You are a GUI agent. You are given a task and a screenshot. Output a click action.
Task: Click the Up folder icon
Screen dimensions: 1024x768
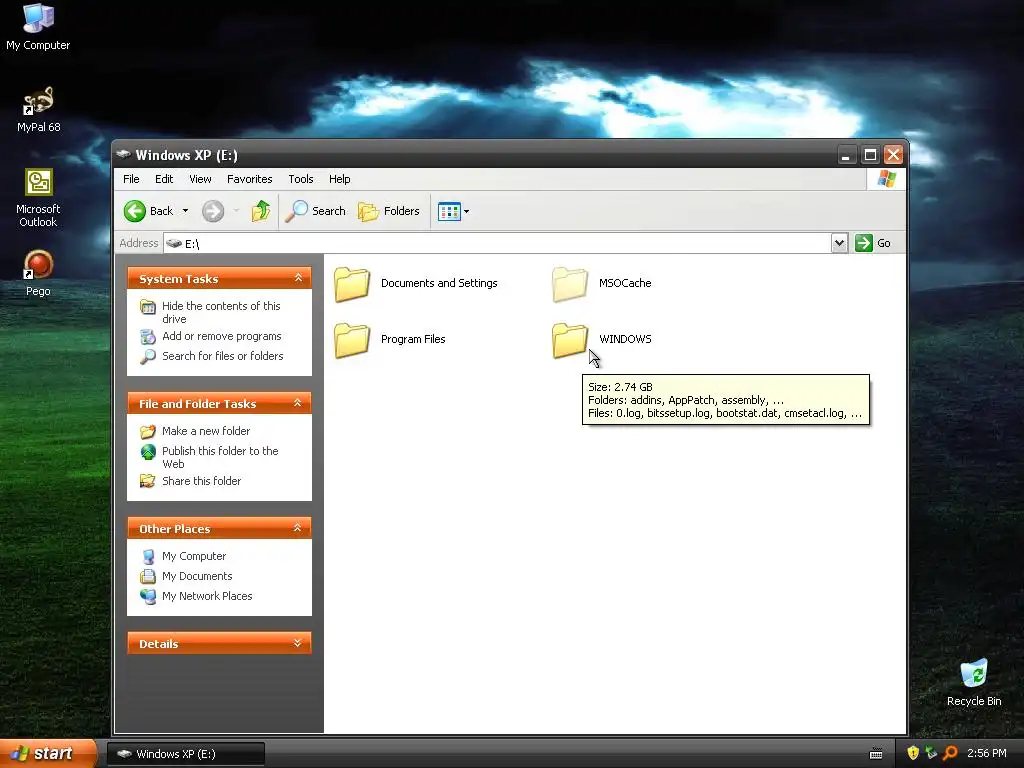[x=261, y=211]
